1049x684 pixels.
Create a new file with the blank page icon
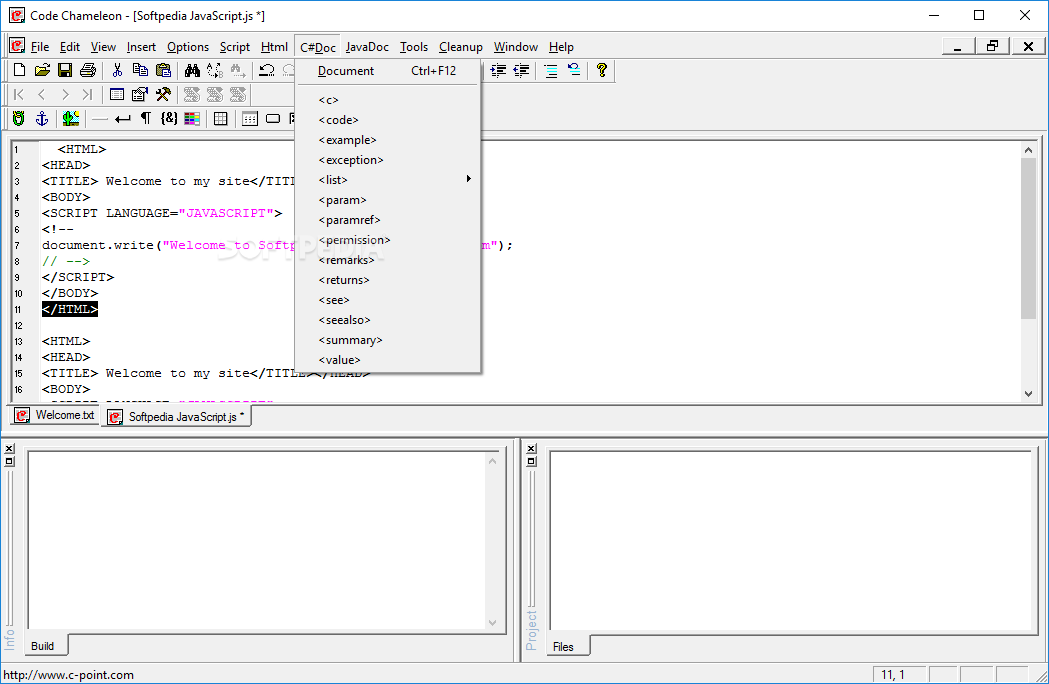tap(19, 70)
